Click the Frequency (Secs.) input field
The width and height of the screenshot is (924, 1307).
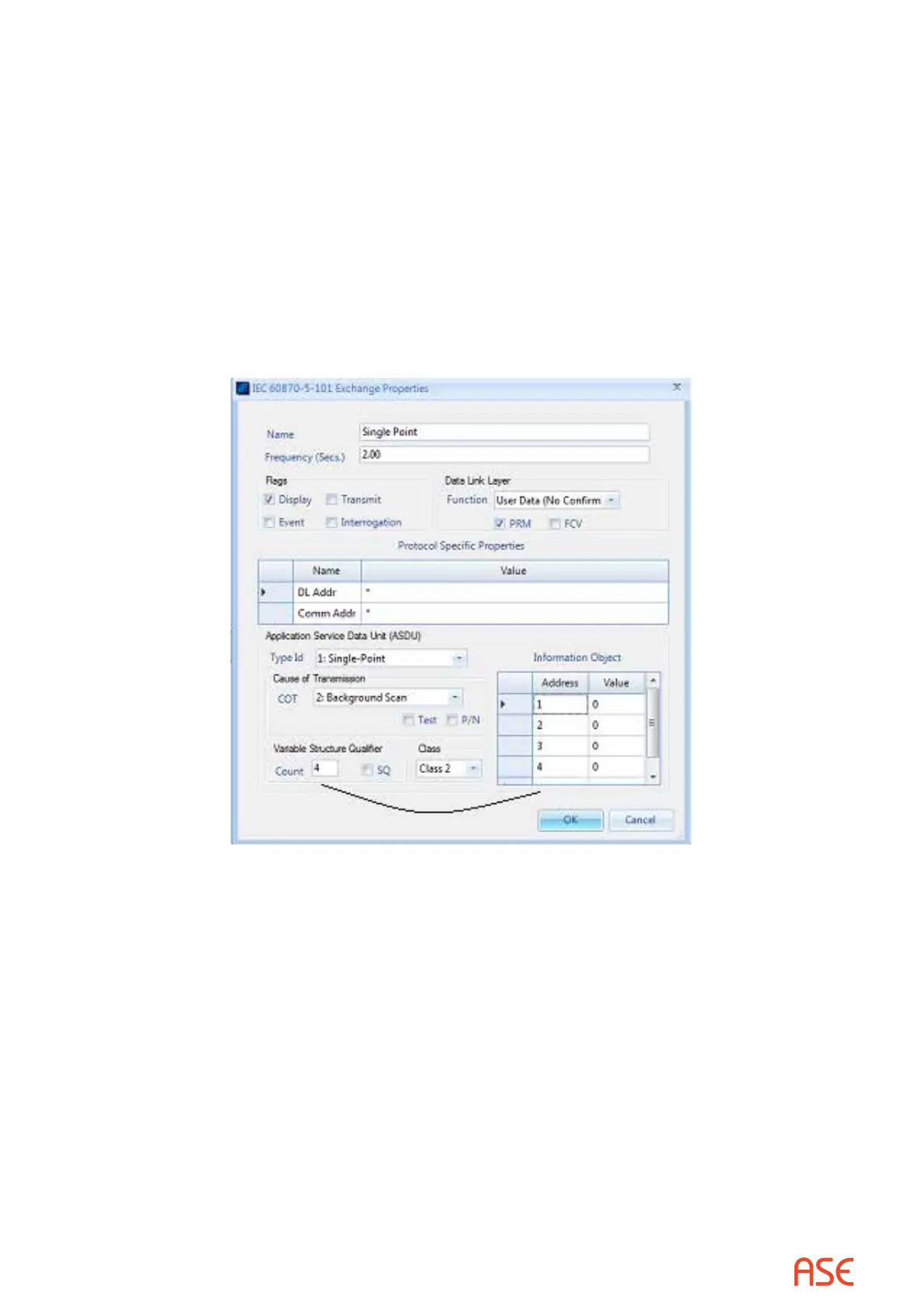coord(504,455)
